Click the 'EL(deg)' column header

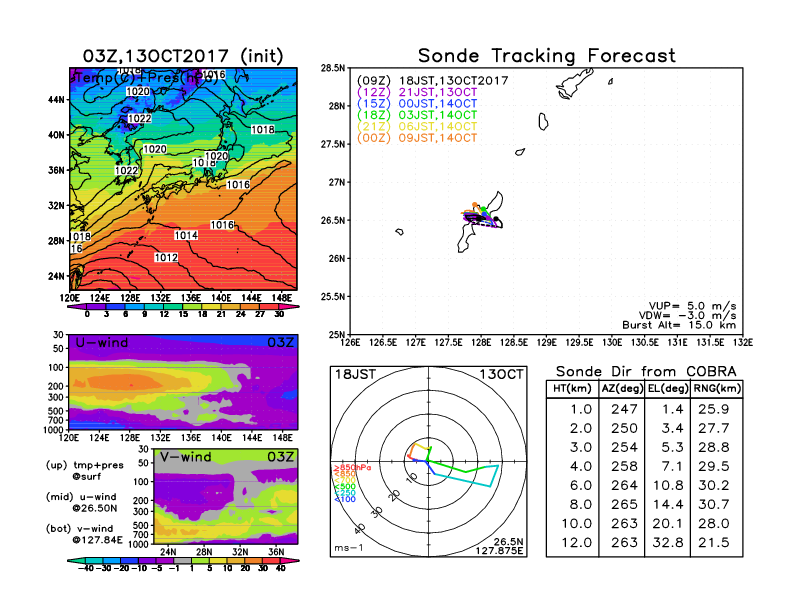pyautogui.click(x=668, y=388)
